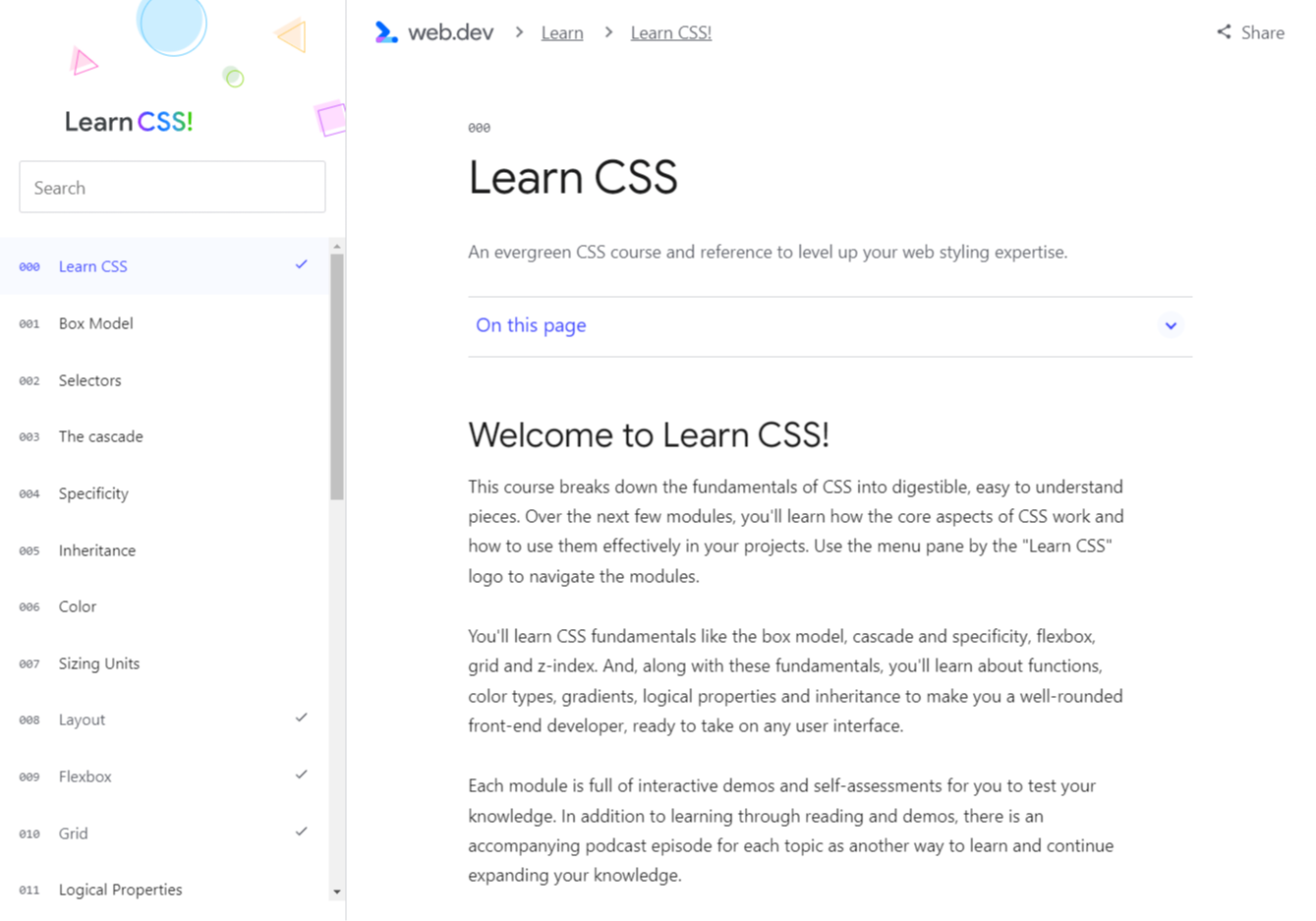Click the checkmark next to Learn CSS

[x=301, y=264]
